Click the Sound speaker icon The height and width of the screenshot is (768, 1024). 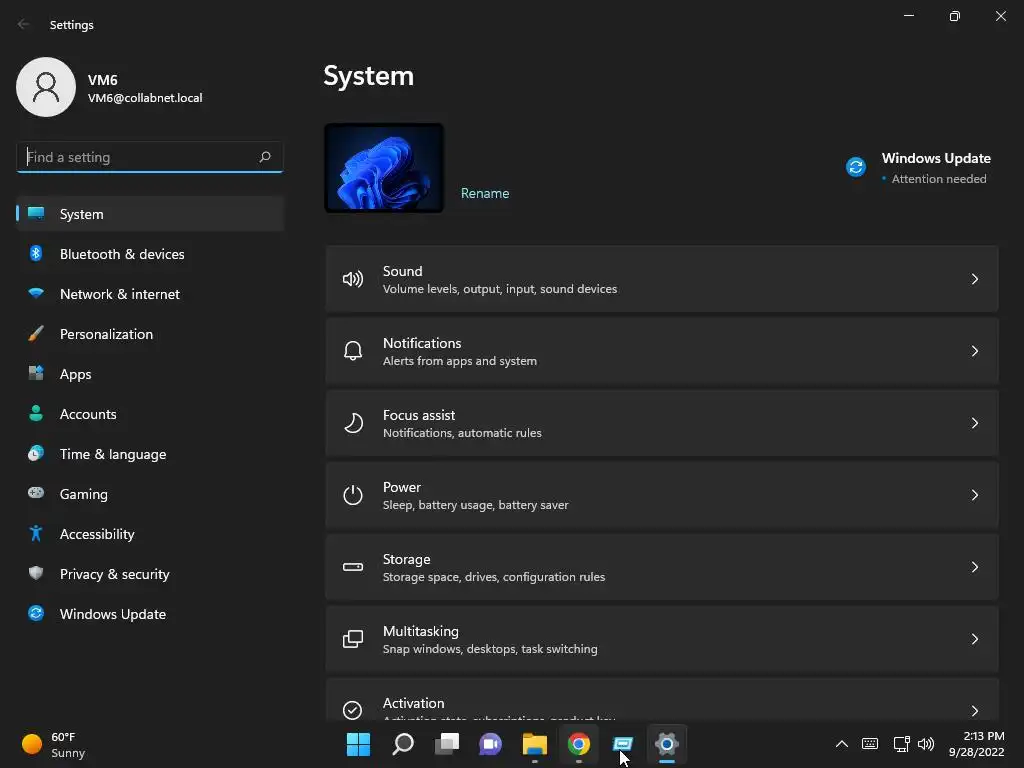353,280
